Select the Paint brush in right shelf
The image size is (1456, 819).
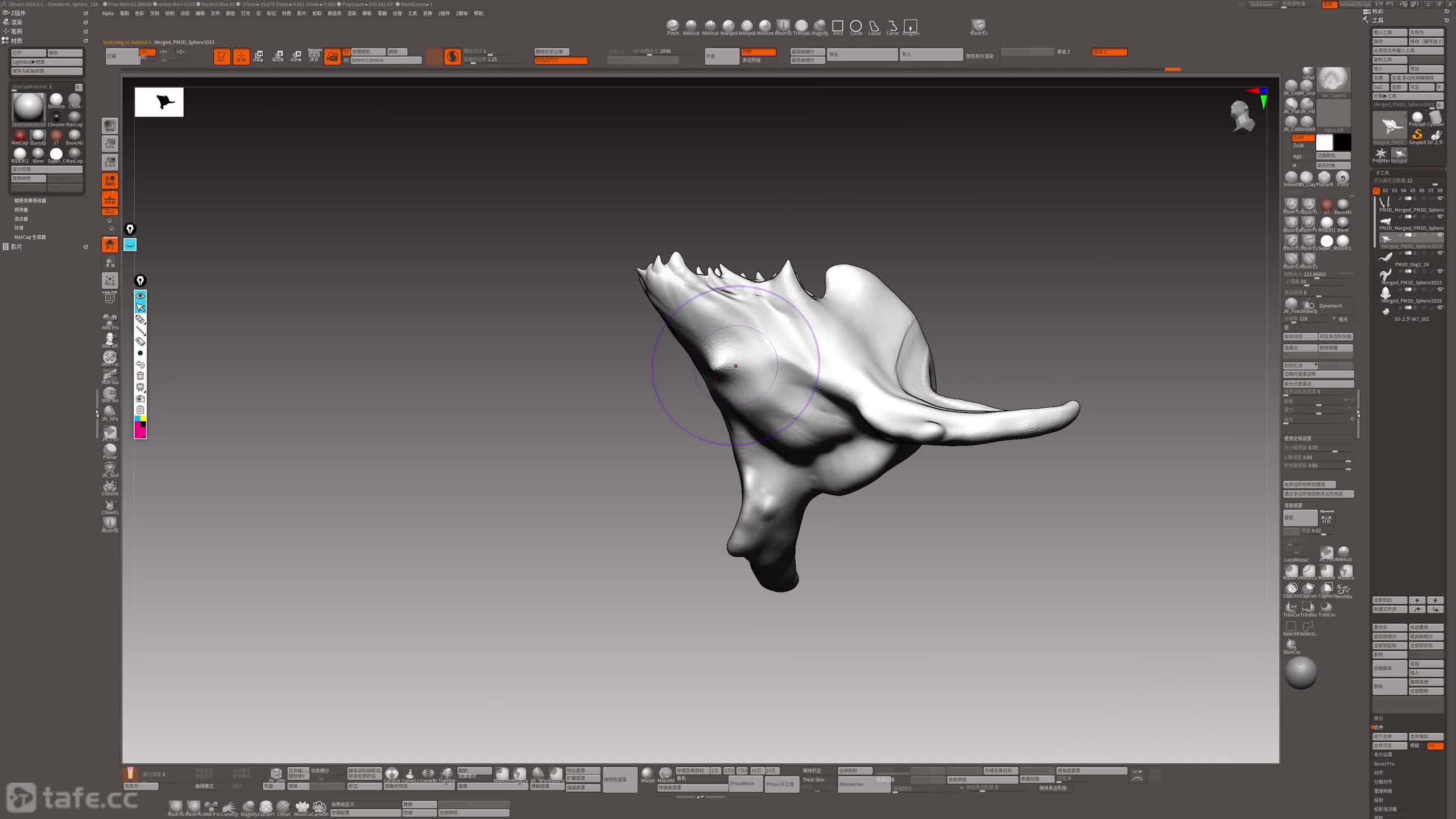[1343, 177]
